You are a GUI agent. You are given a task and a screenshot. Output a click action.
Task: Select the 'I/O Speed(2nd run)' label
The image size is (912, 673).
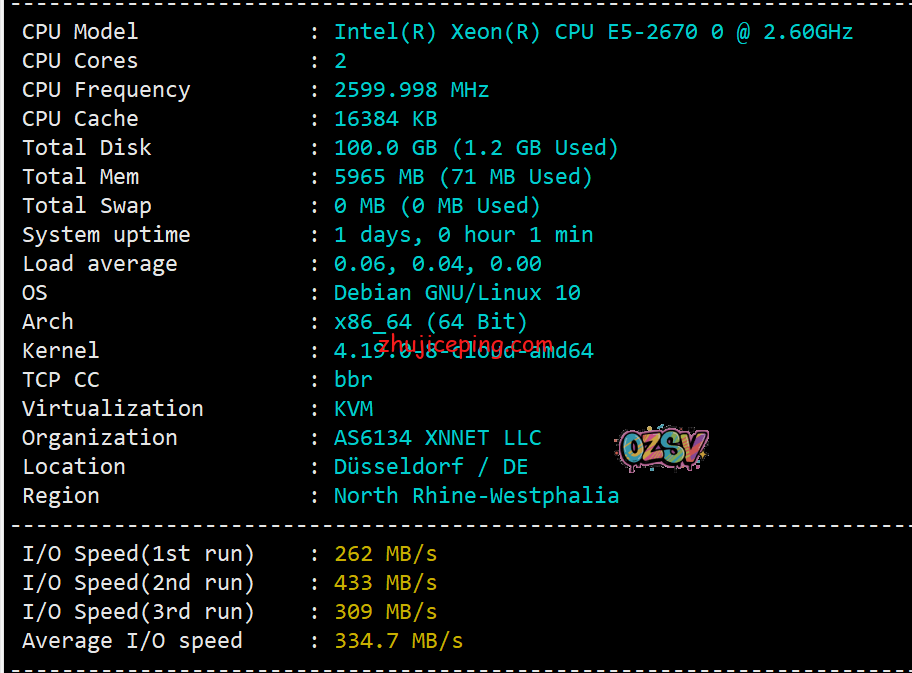[x=138, y=583]
